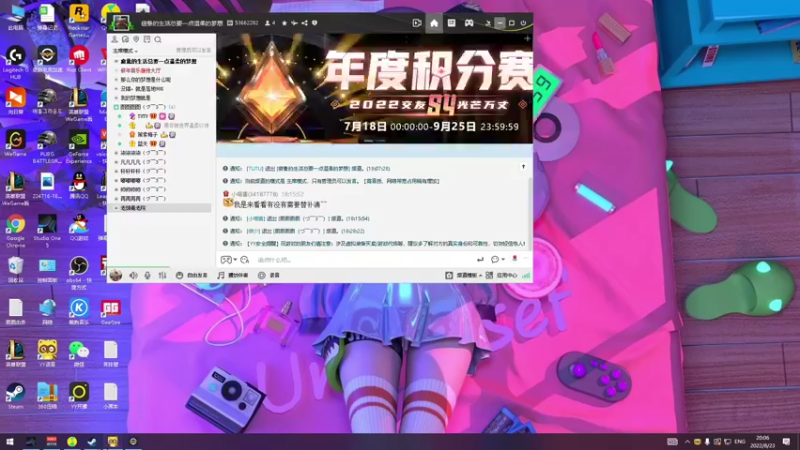Switch the ENG input language indicator
Image resolution: width=800 pixels, height=450 pixels.
(x=740, y=442)
